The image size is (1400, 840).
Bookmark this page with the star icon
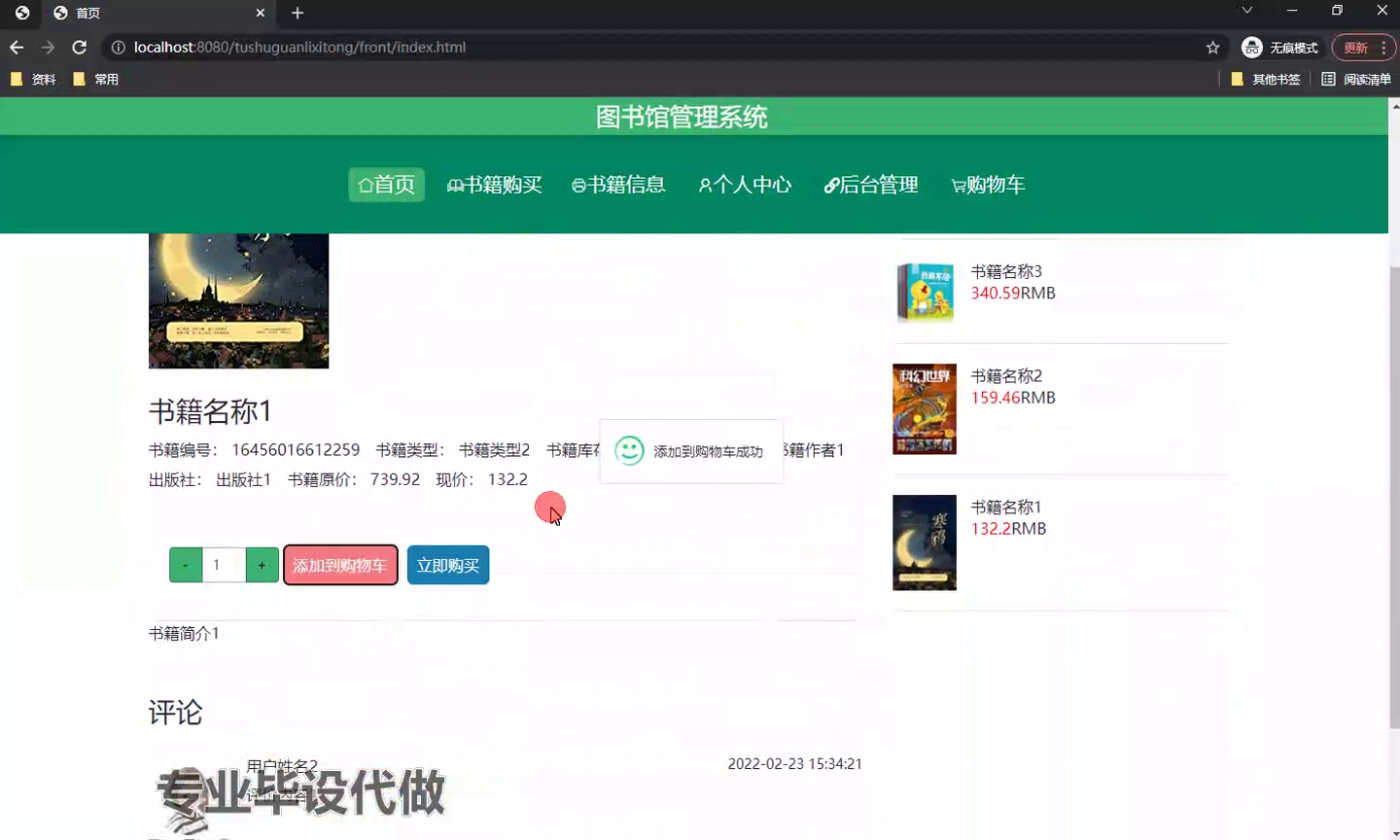pyautogui.click(x=1212, y=47)
